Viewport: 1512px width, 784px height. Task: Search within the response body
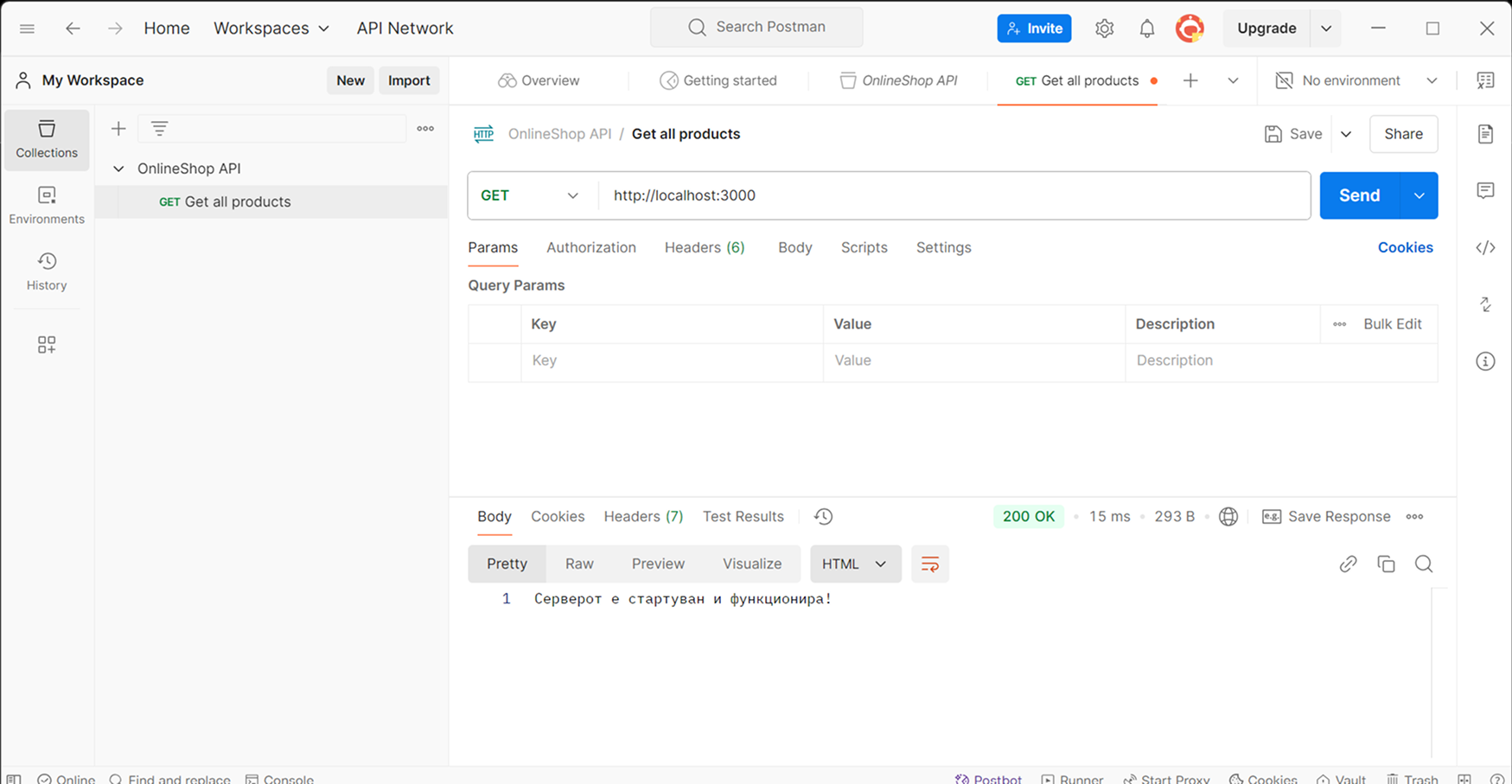coord(1423,564)
